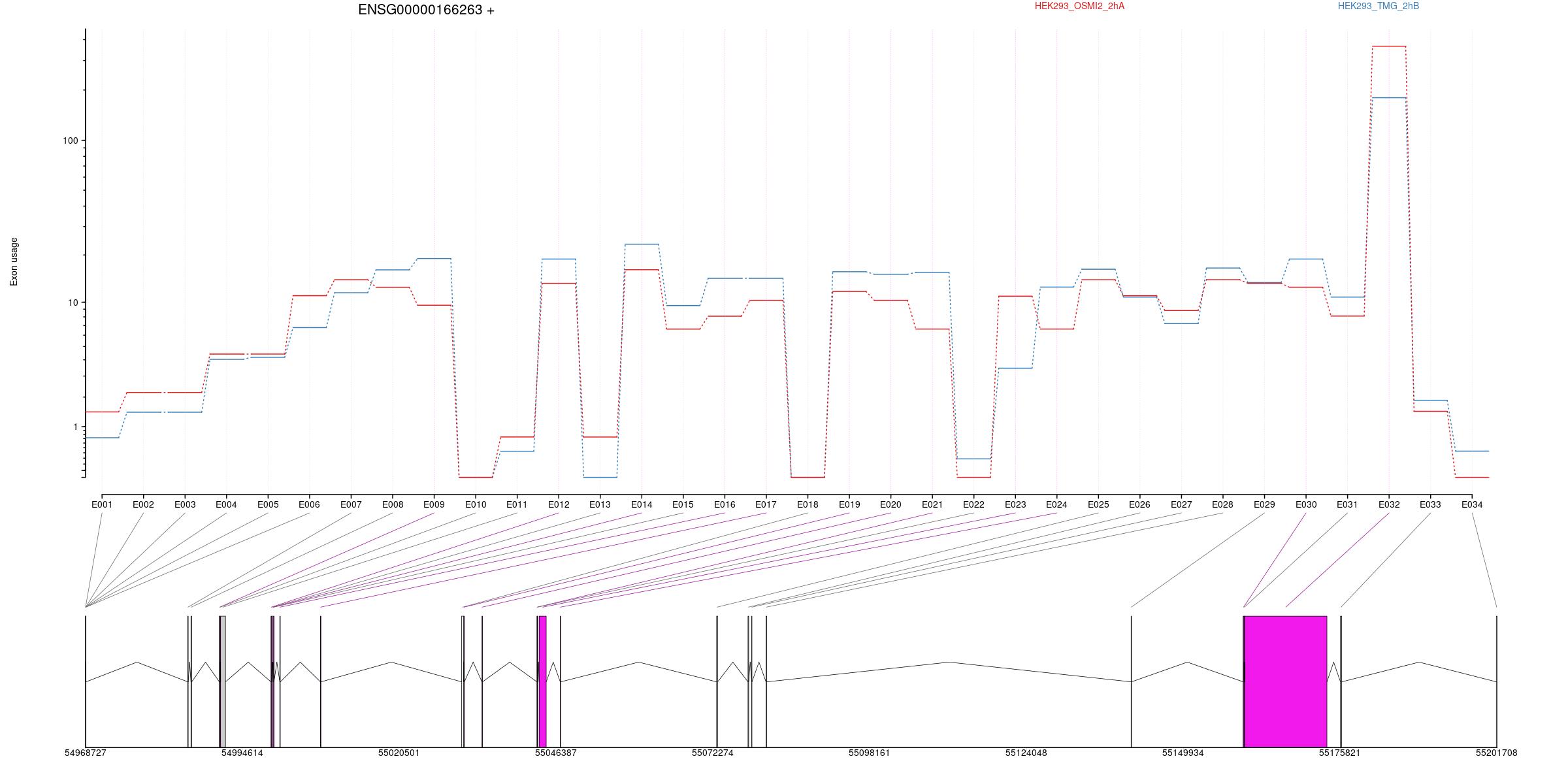This screenshot has height=784, width=1568.
Task: Click the Exon usage axis label
Action: click(x=14, y=261)
